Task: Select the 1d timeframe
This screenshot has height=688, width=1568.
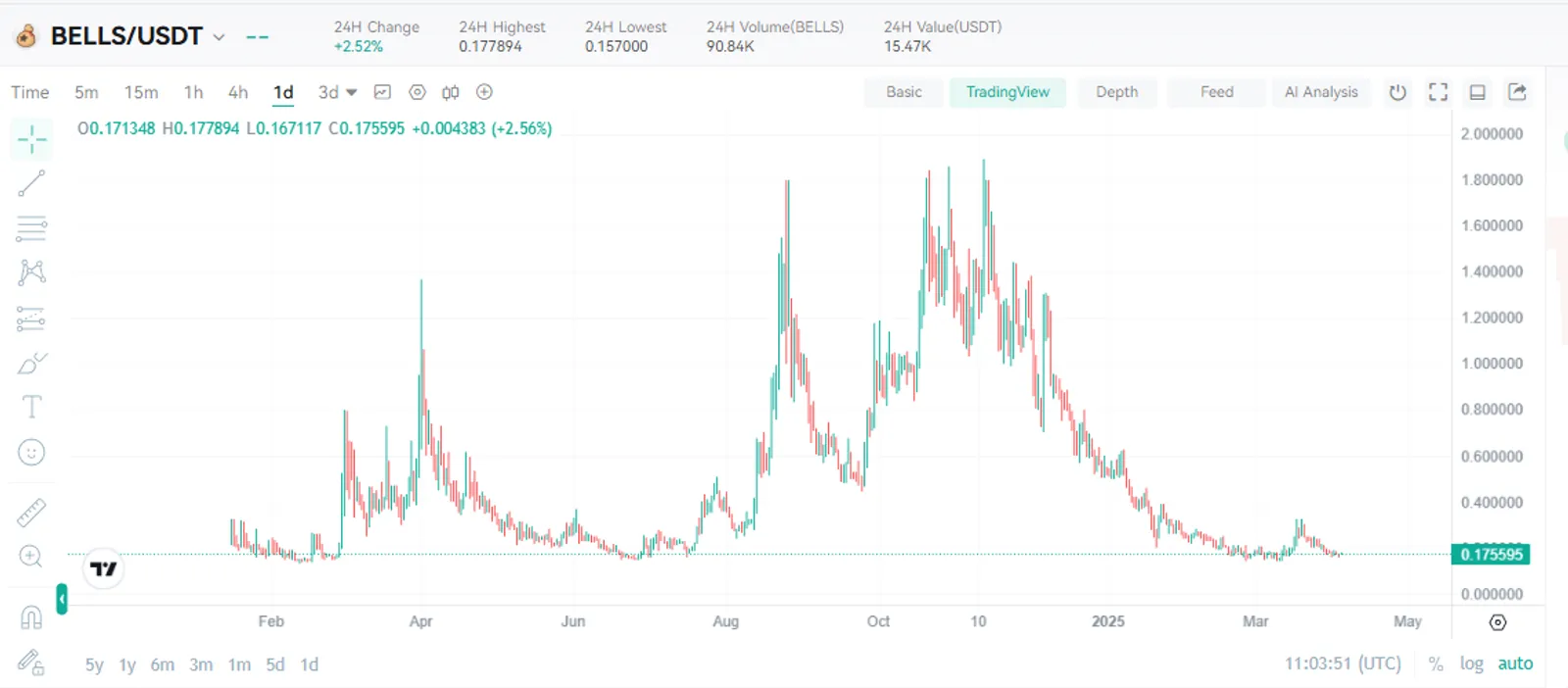Action: point(283,92)
